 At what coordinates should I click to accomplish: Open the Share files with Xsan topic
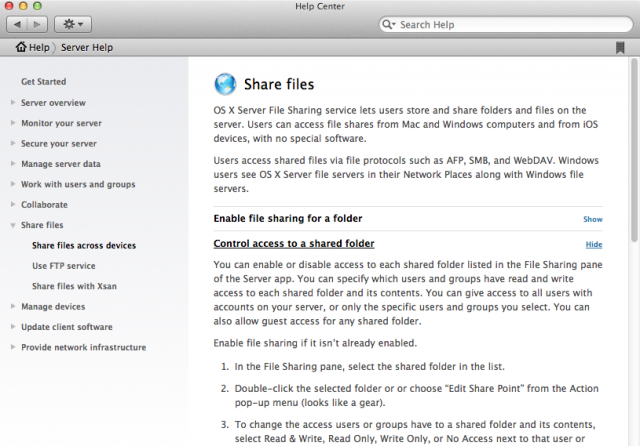pyautogui.click(x=74, y=286)
